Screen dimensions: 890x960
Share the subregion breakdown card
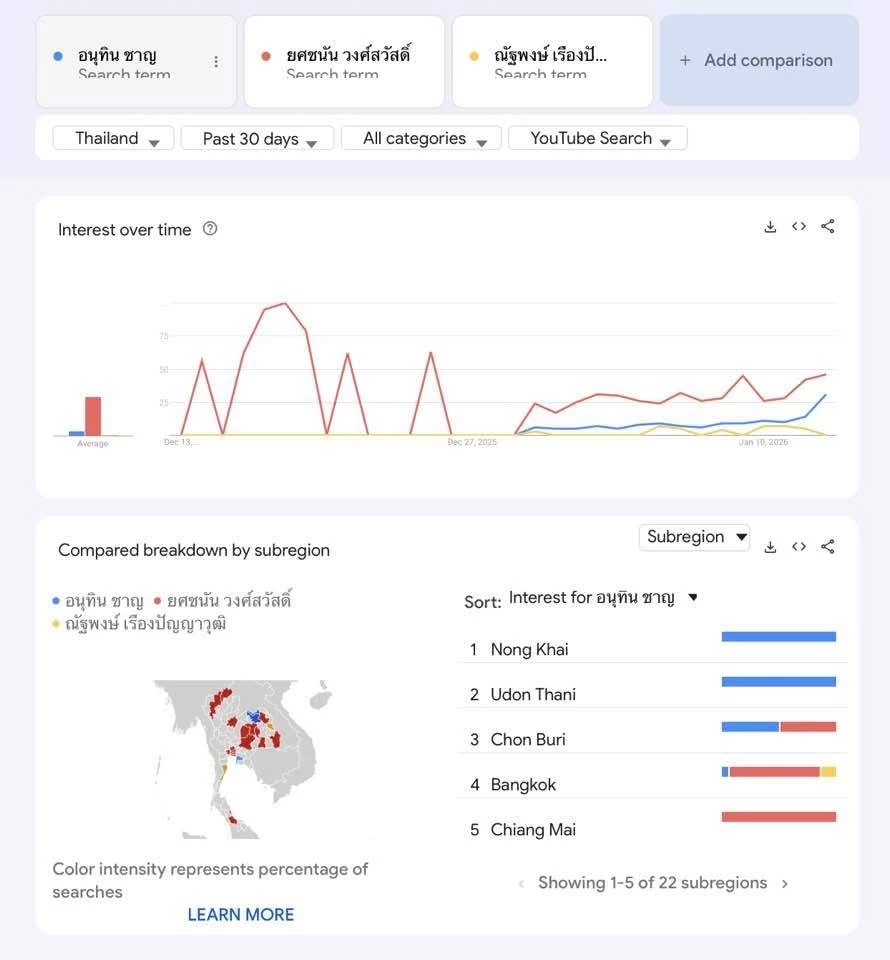(x=828, y=547)
